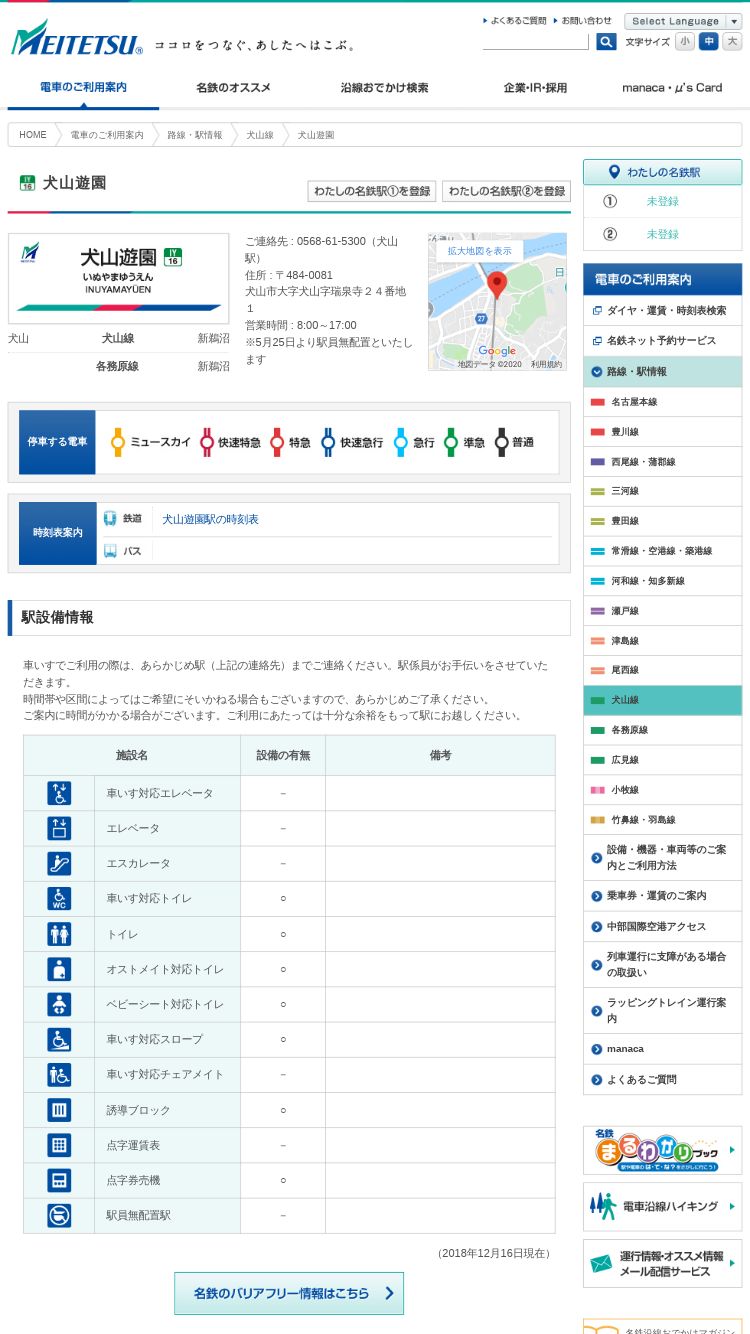This screenshot has width=750, height=1334.
Task: Open 名鉄ネット予約サービス sidebar item
Action: click(663, 341)
